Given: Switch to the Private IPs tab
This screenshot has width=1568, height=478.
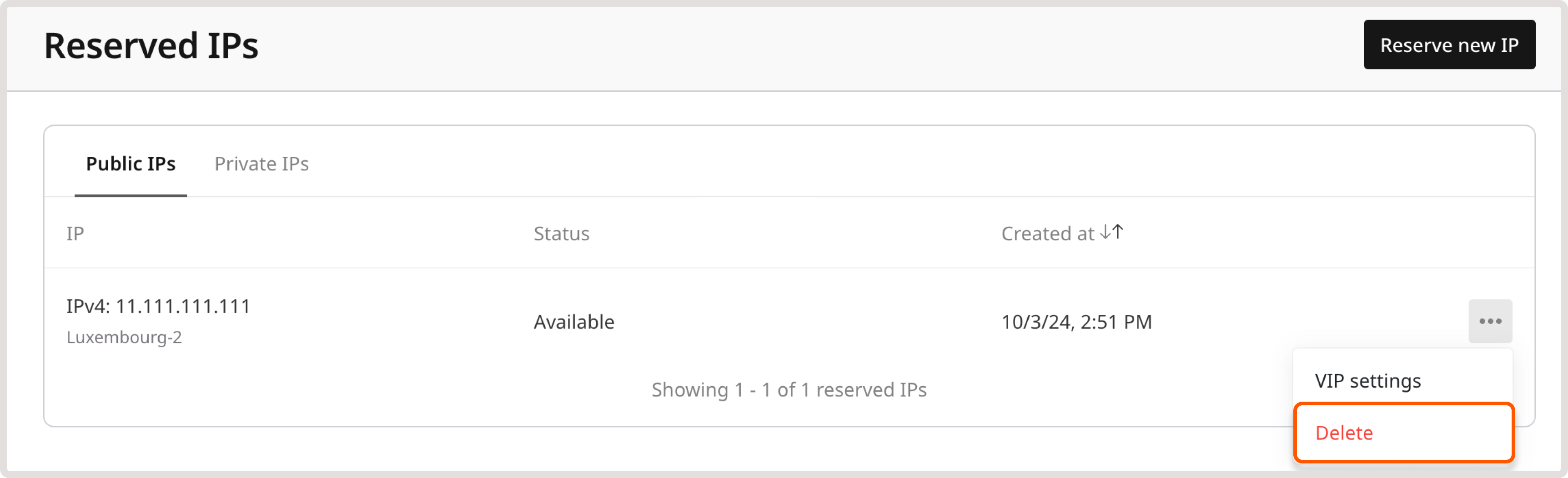Looking at the screenshot, I should coord(262,164).
